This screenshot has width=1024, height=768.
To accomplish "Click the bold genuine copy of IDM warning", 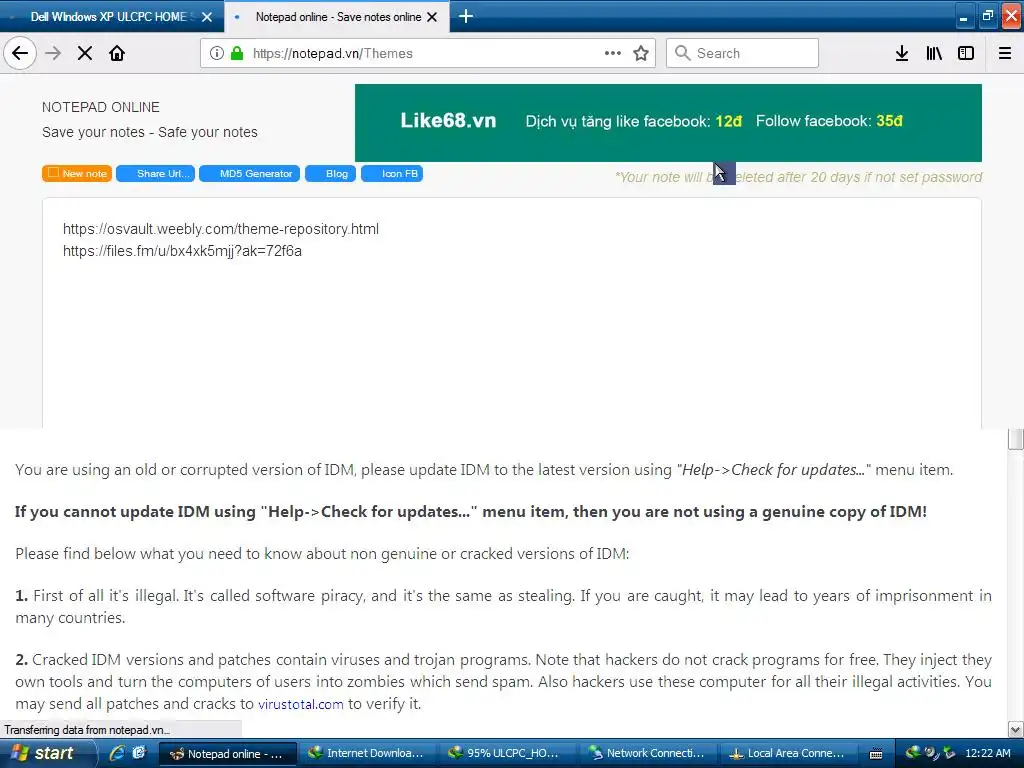I will coord(471,511).
